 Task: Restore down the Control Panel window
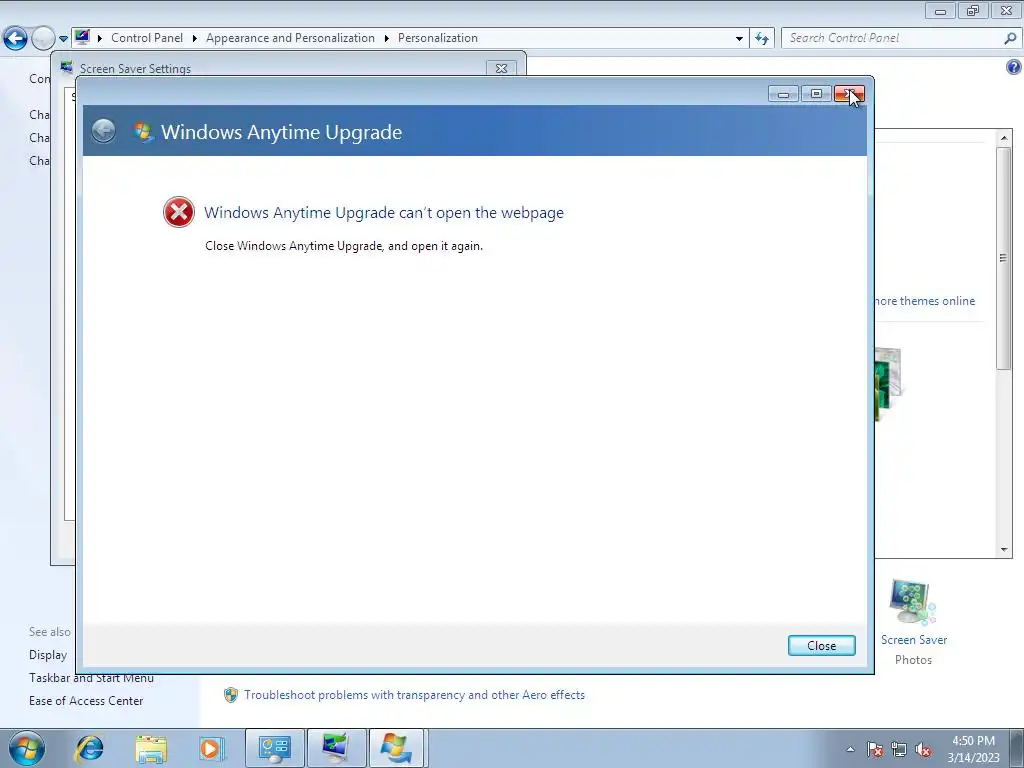click(x=973, y=10)
